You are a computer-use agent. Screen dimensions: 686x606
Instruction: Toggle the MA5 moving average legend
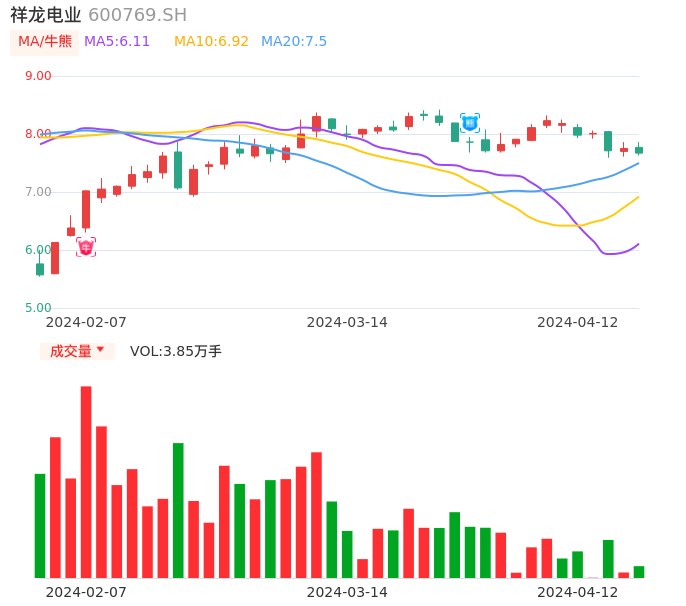point(117,42)
